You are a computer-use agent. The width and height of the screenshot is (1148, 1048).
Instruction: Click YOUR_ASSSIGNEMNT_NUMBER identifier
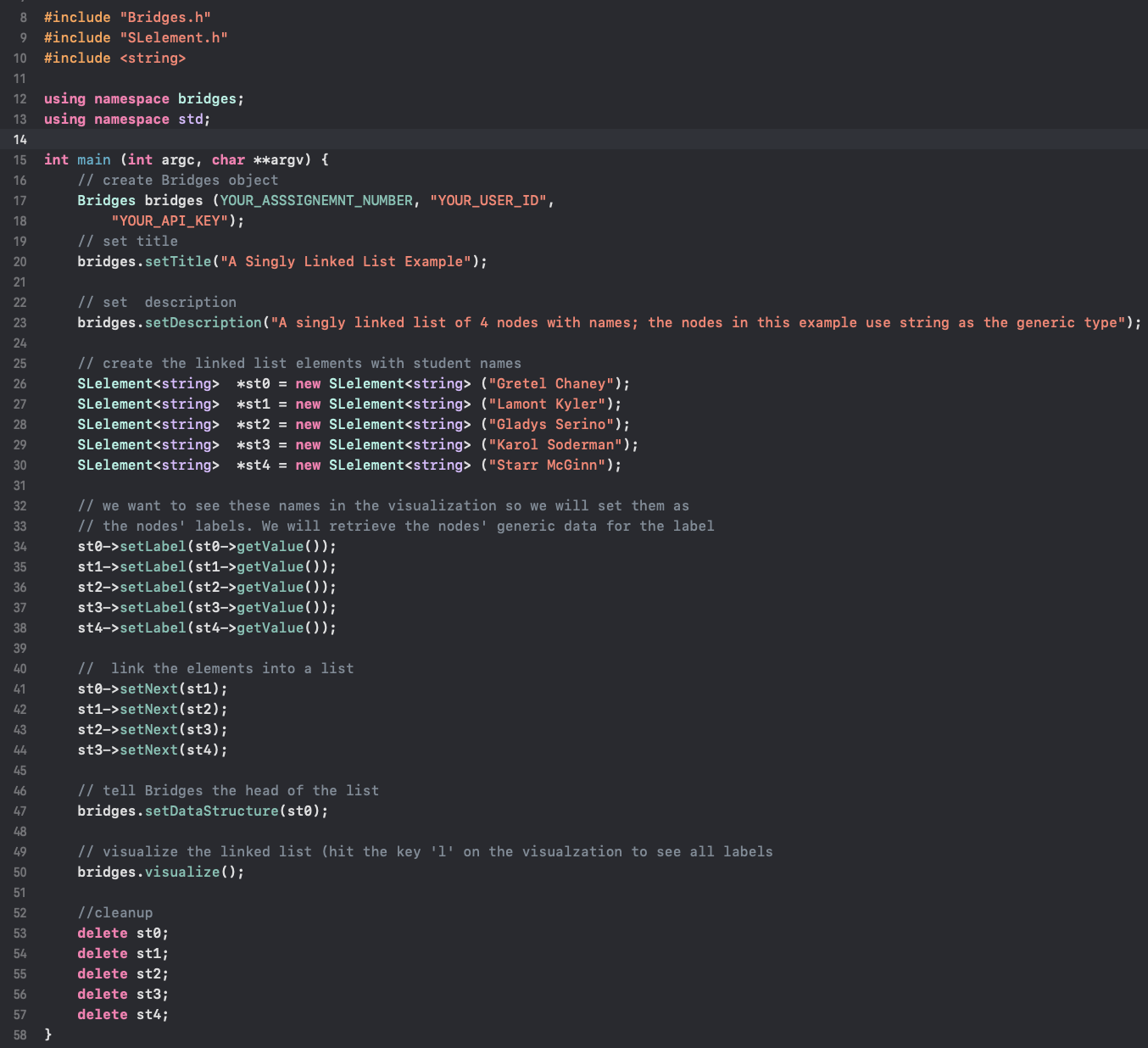pos(316,201)
